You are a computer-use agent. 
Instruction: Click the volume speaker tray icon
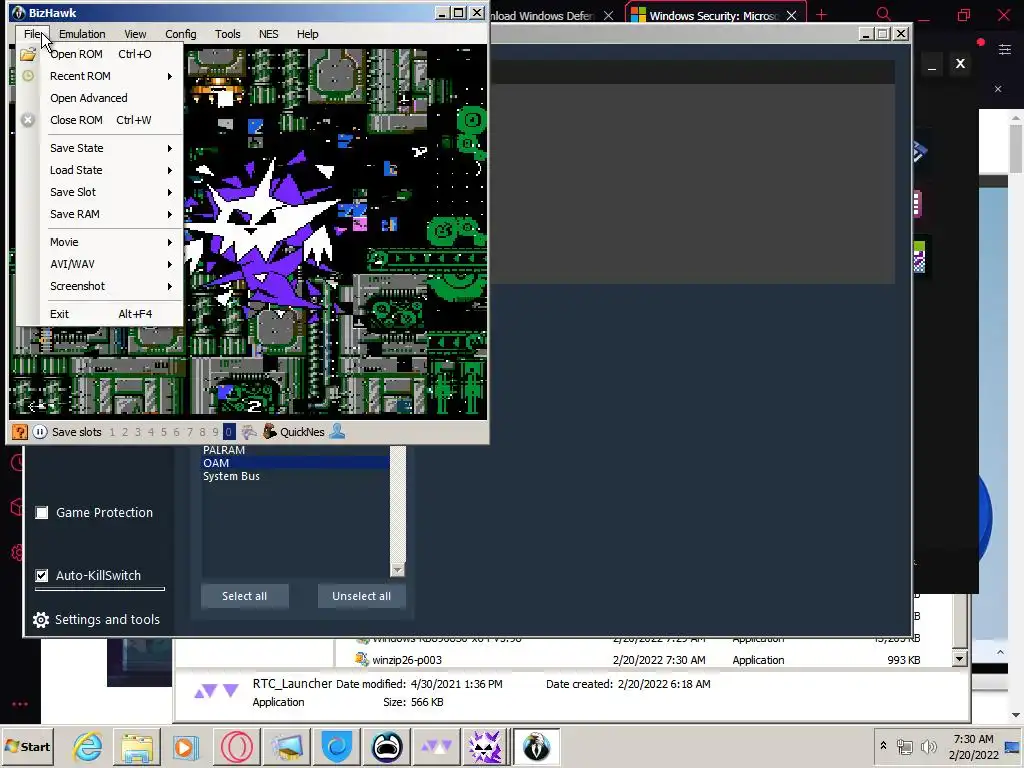(927, 746)
